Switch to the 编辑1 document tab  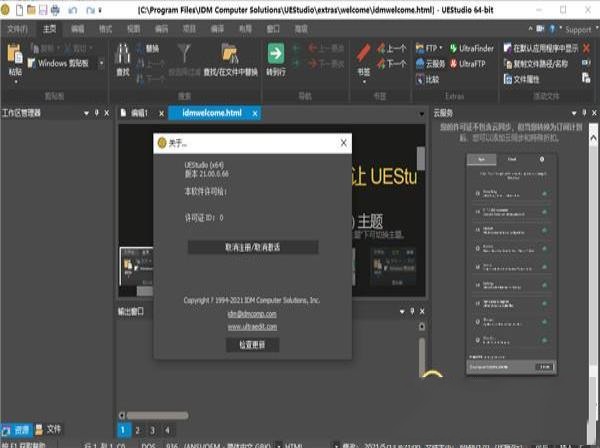(x=139, y=114)
